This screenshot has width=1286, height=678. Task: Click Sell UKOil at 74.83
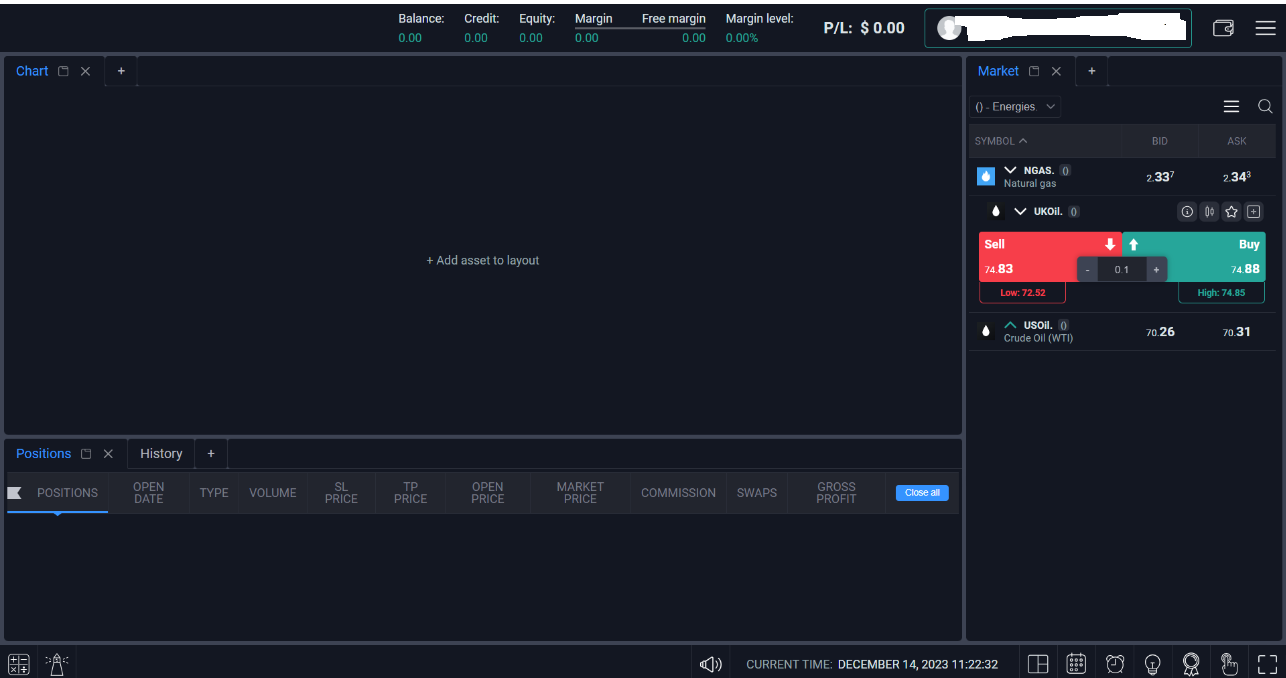[x=1049, y=256]
